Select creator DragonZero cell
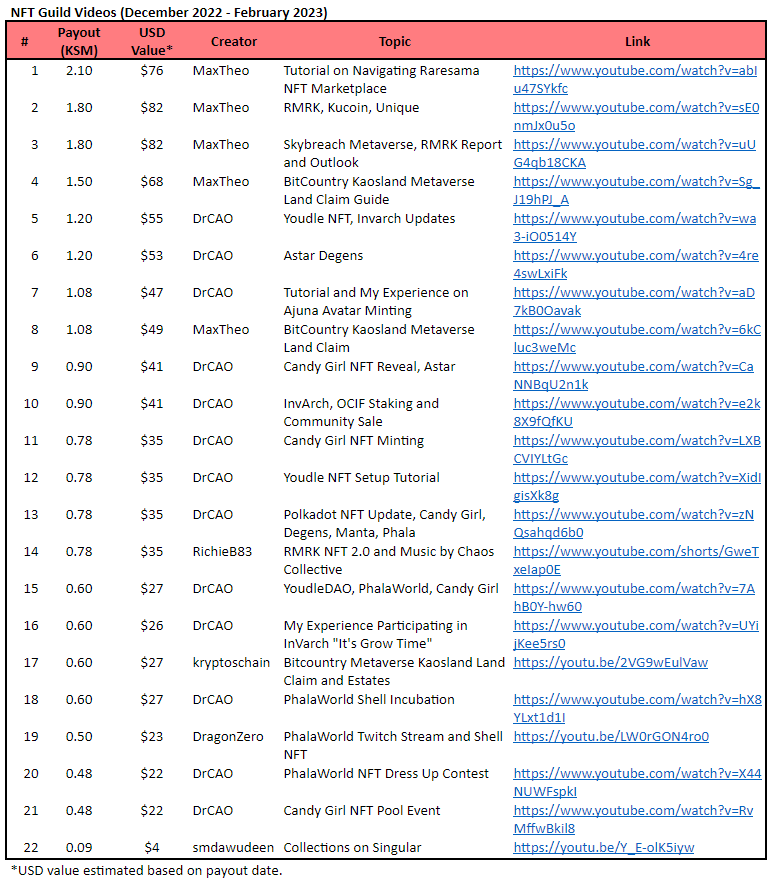This screenshot has height=882, width=772. [x=228, y=737]
